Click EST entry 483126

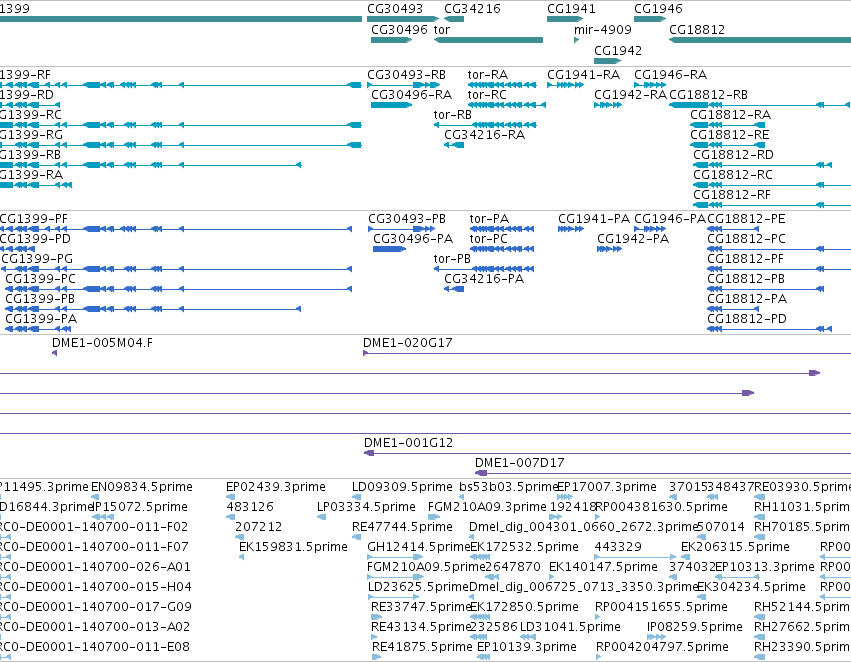click(x=250, y=507)
